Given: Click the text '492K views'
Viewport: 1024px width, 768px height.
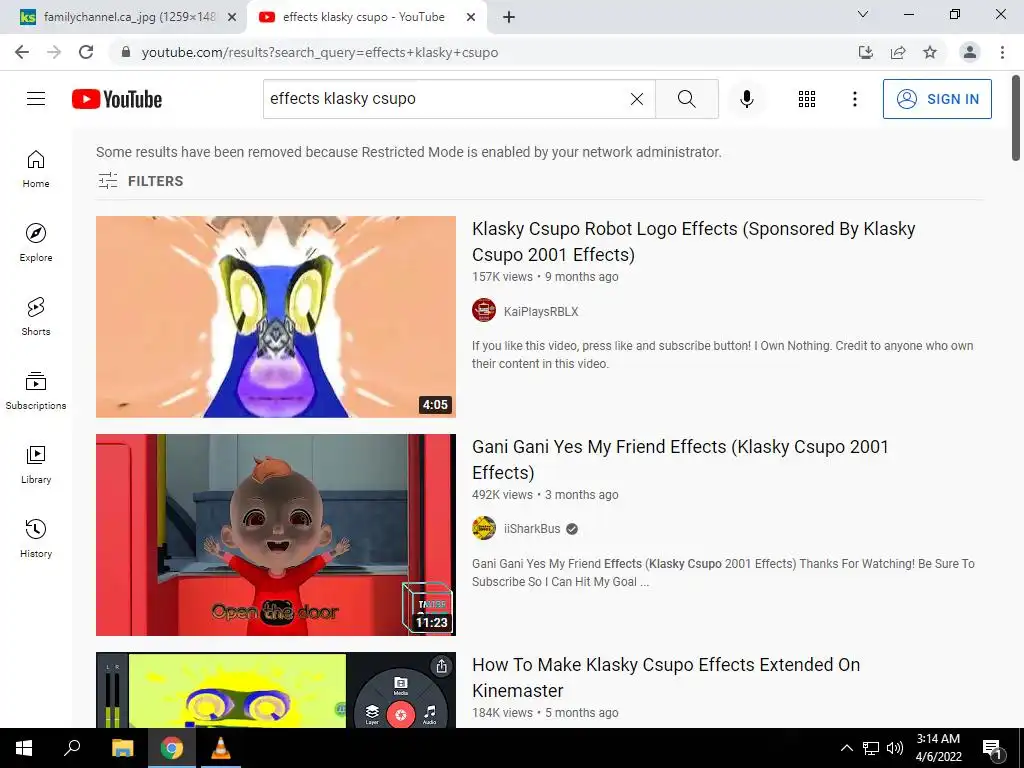Looking at the screenshot, I should tap(502, 495).
